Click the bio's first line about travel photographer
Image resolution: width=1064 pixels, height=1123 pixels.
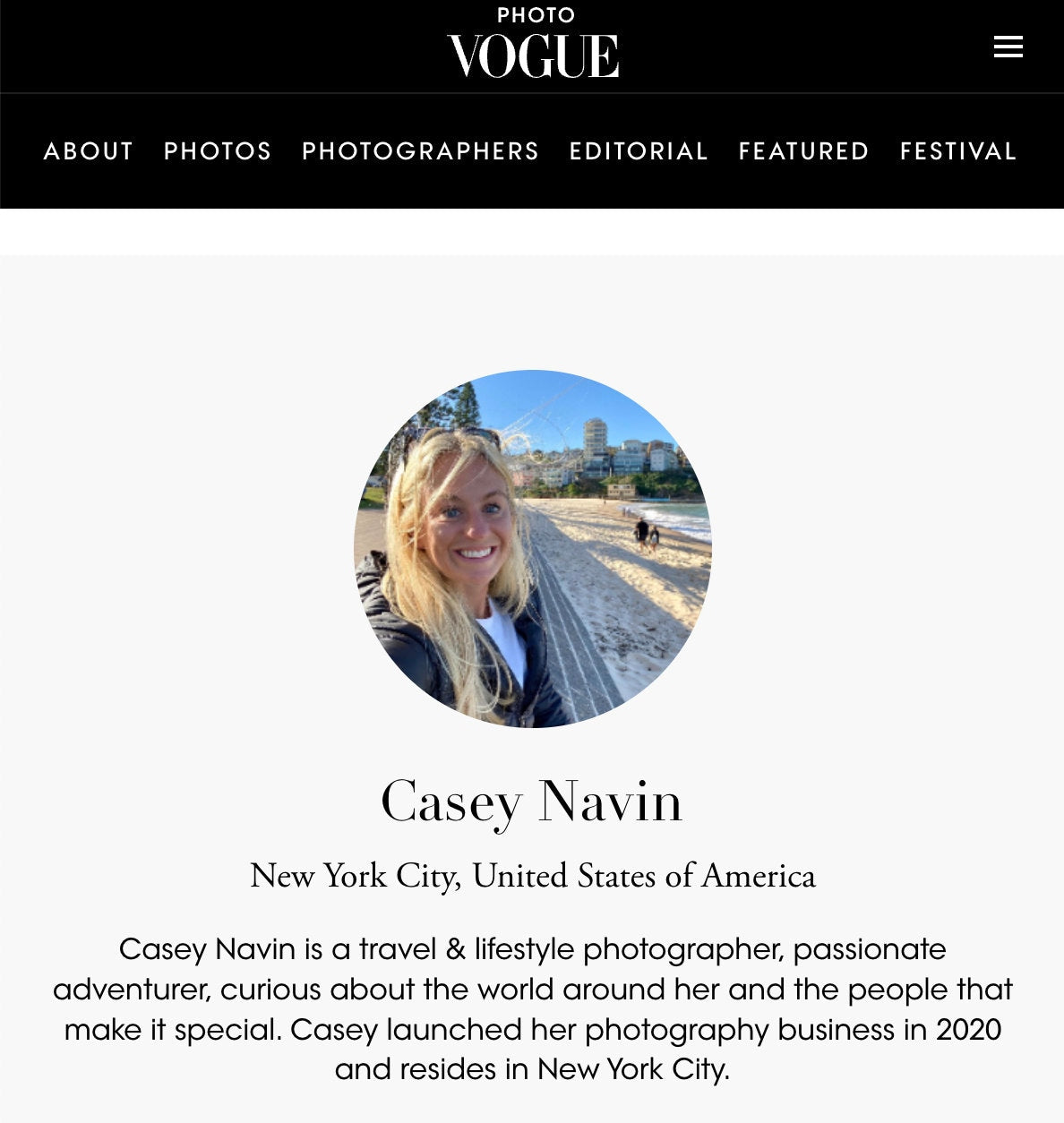(x=533, y=949)
